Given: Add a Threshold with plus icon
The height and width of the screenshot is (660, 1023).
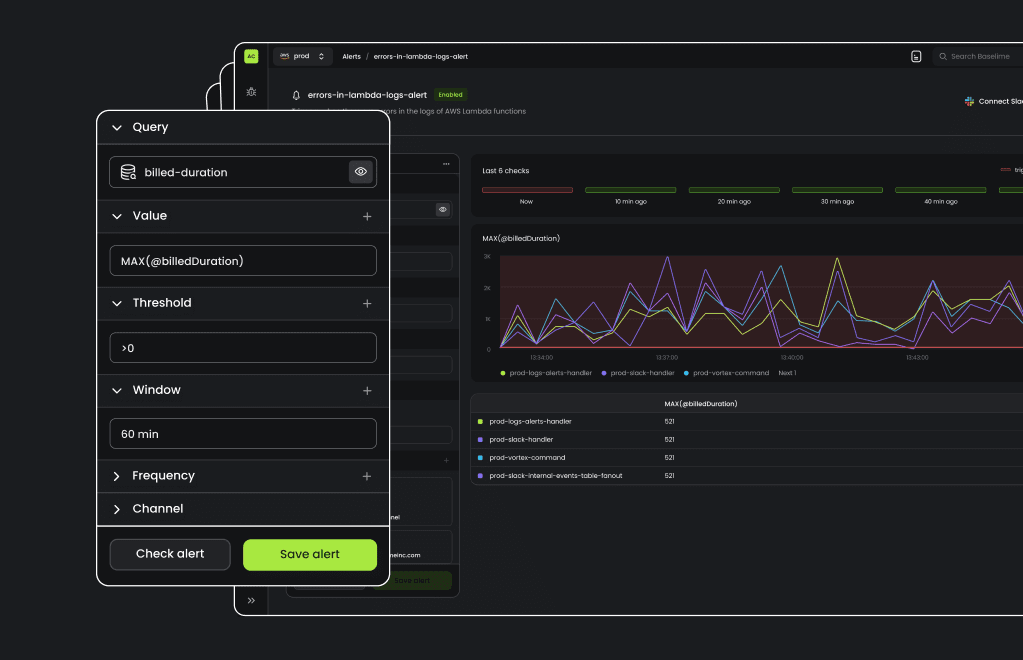Looking at the screenshot, I should click(367, 303).
